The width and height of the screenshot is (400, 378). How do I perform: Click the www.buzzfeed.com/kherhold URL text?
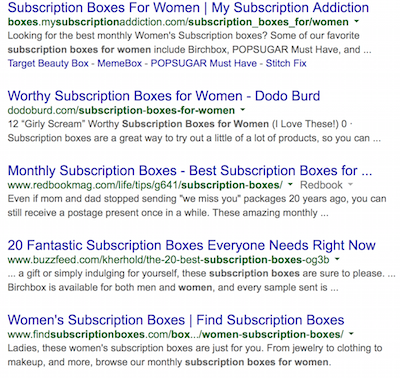pos(168,259)
